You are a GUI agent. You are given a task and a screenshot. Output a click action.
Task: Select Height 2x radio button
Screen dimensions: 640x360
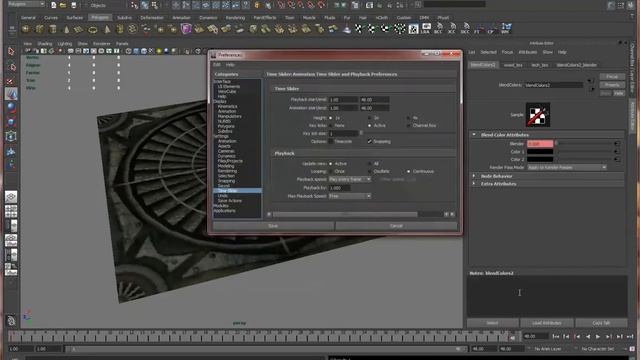[x=370, y=118]
